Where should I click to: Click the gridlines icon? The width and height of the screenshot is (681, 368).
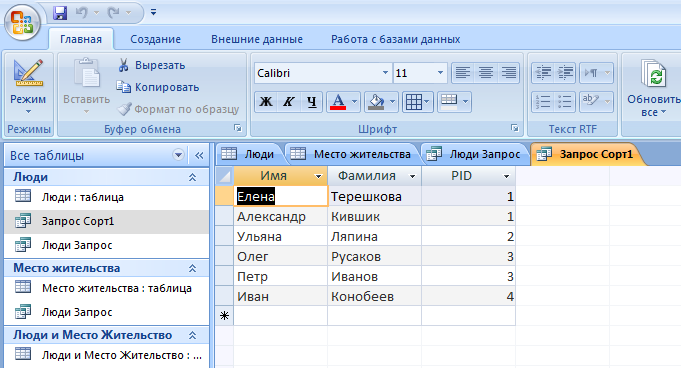413,102
